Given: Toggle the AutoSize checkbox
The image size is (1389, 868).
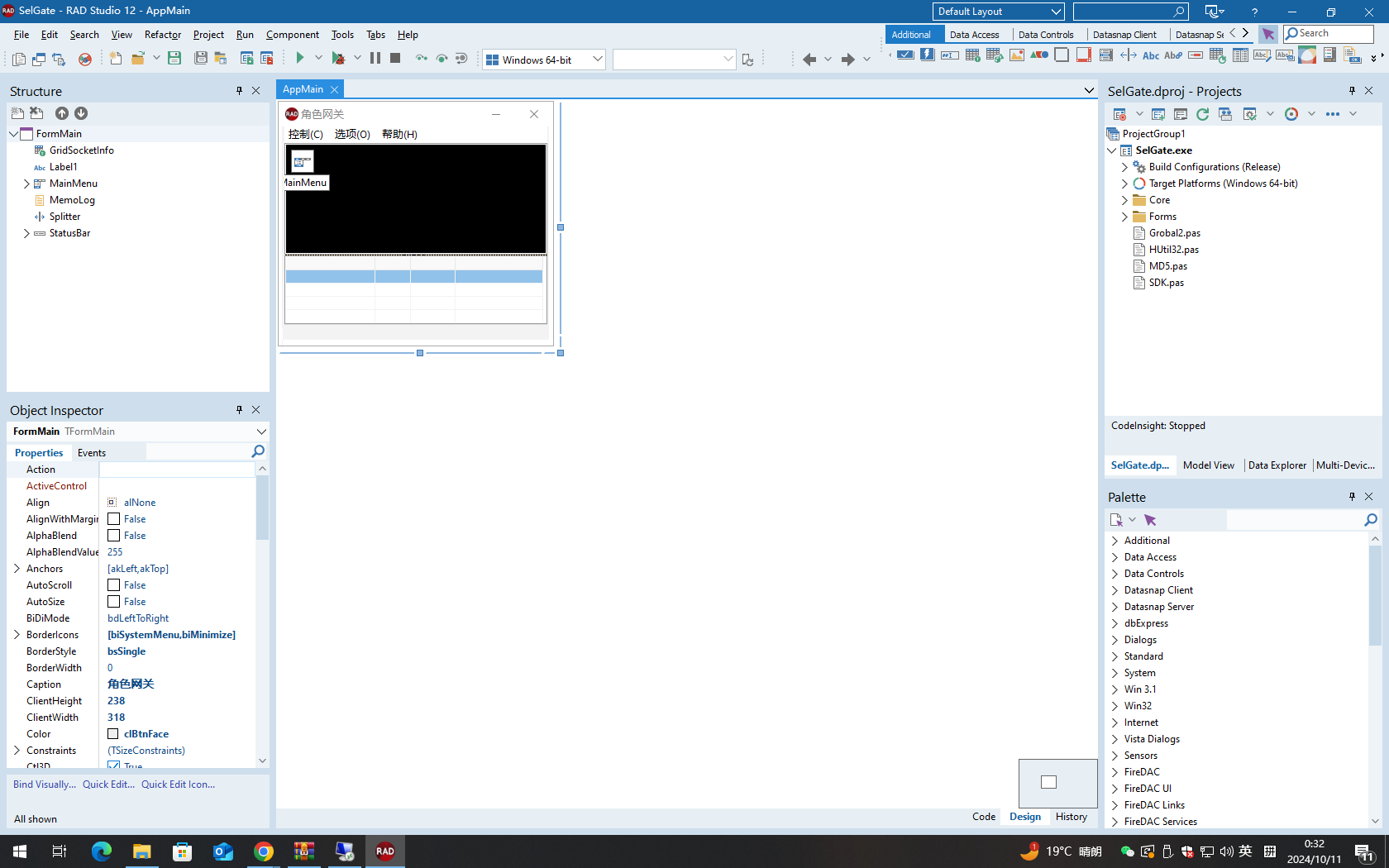Looking at the screenshot, I should click(x=114, y=602).
